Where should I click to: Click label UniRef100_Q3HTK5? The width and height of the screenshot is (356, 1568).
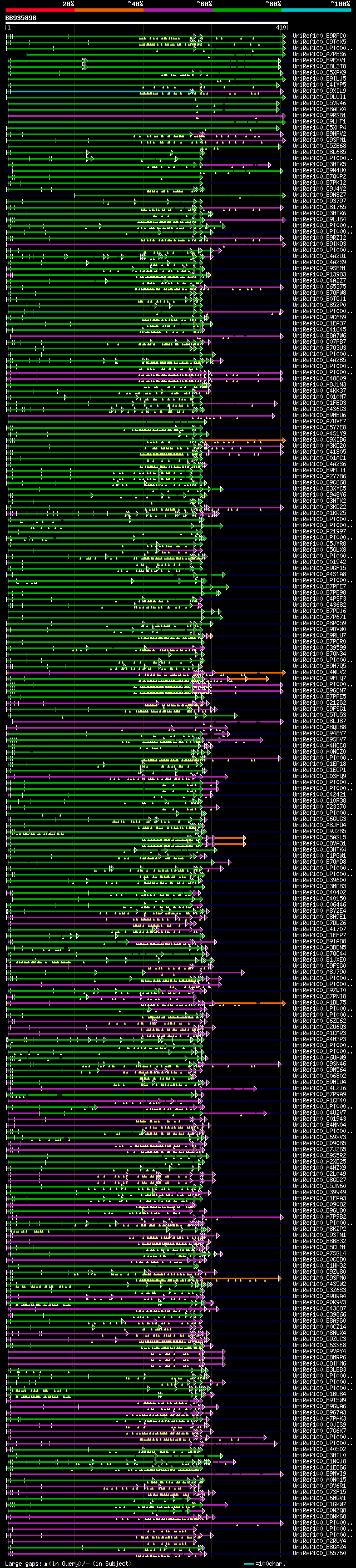[319, 164]
